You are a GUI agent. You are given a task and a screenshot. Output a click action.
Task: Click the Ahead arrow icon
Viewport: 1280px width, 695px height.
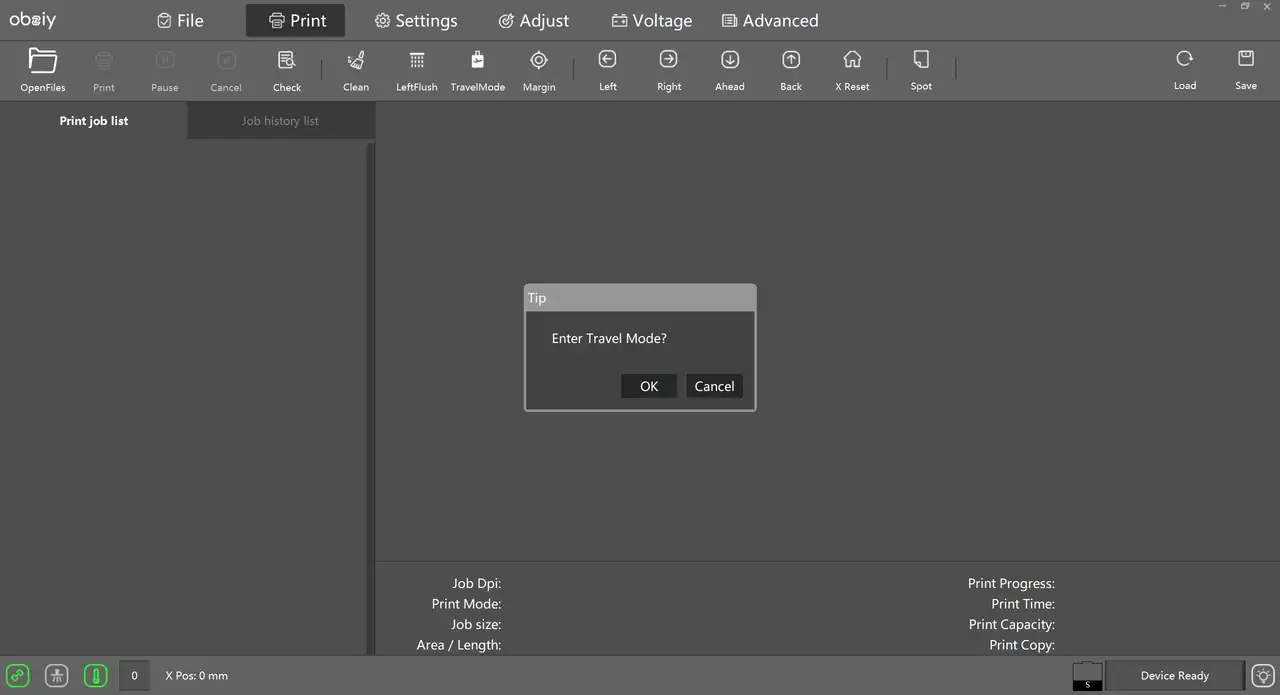730,60
